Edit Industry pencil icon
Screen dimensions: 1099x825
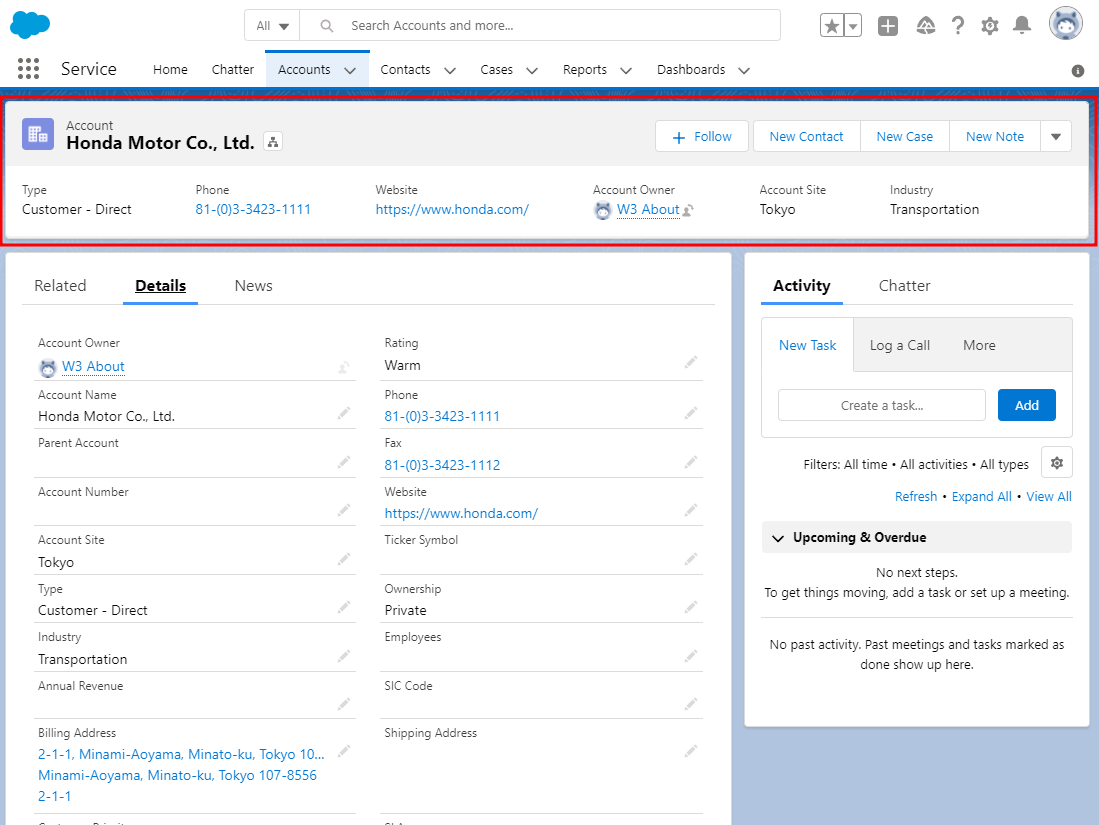pyautogui.click(x=343, y=656)
